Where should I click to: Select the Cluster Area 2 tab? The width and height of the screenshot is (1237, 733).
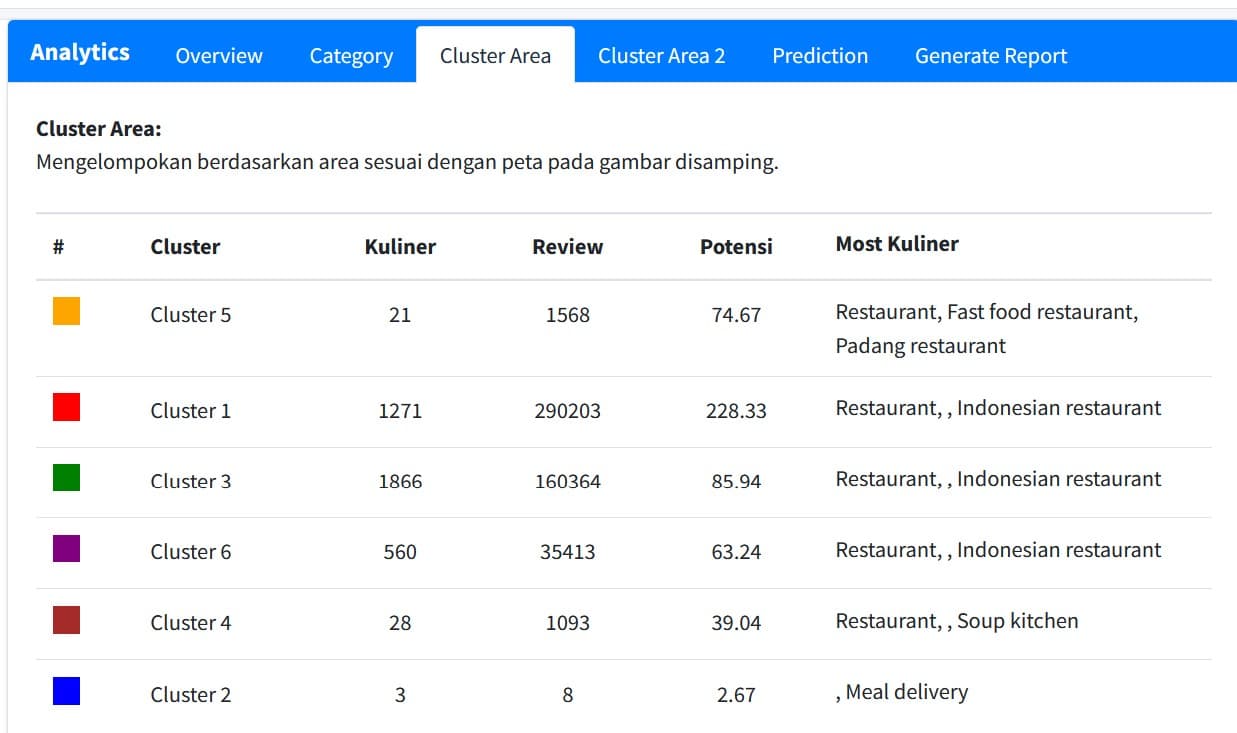[662, 56]
